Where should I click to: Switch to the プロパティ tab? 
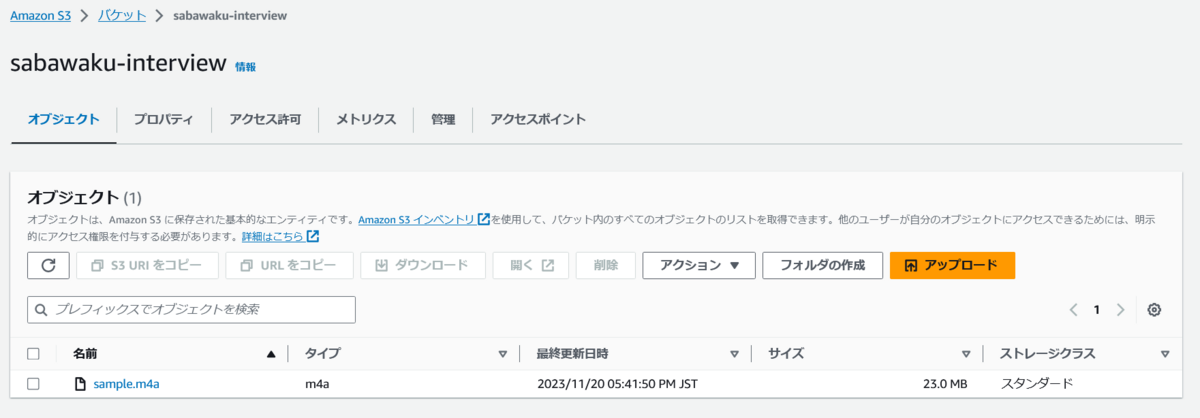click(x=163, y=119)
